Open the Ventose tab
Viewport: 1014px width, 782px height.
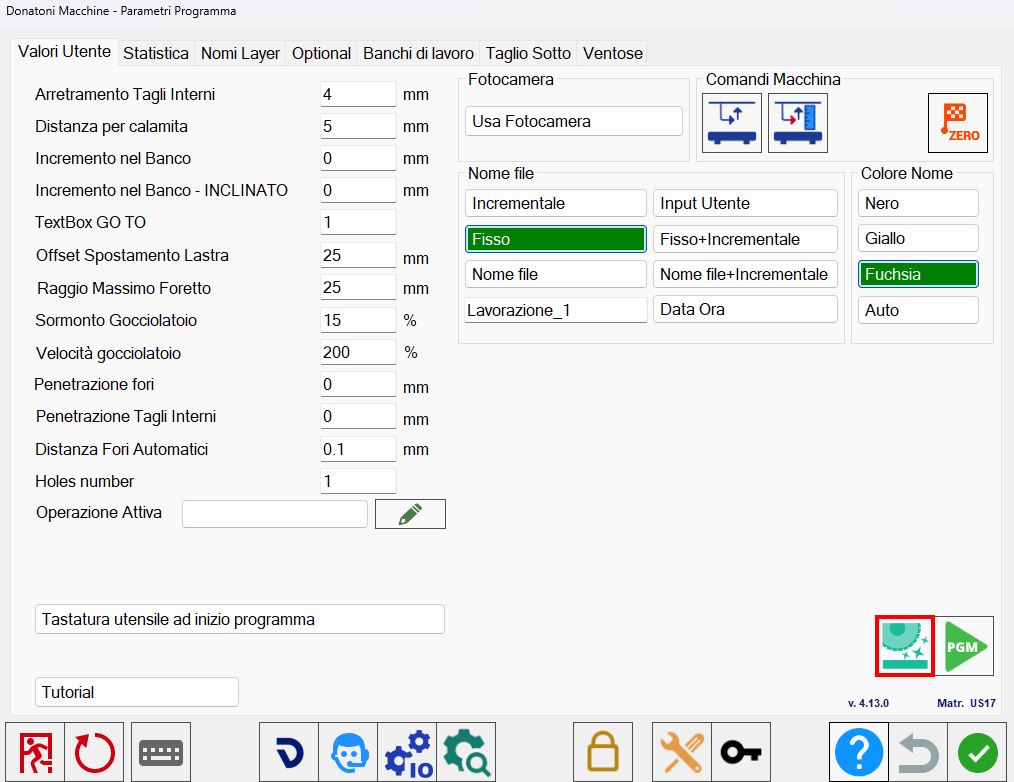point(613,53)
